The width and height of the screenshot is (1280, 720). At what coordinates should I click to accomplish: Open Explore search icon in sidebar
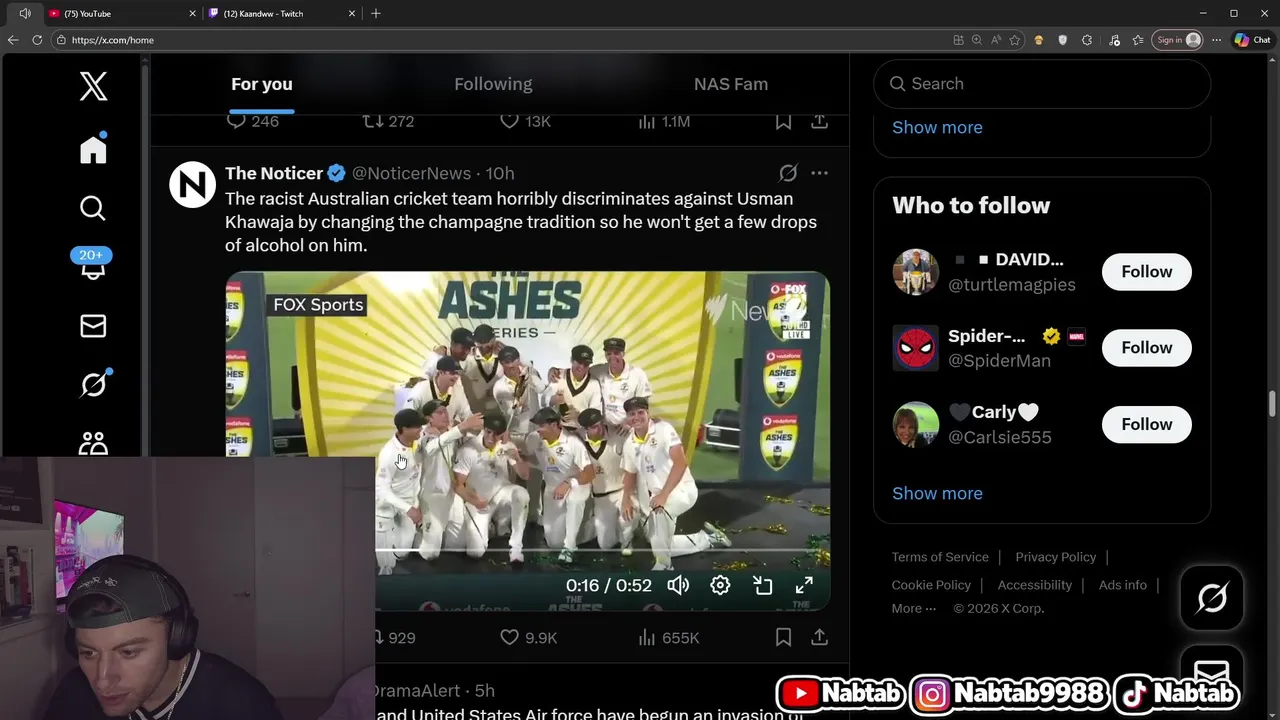pos(93,208)
